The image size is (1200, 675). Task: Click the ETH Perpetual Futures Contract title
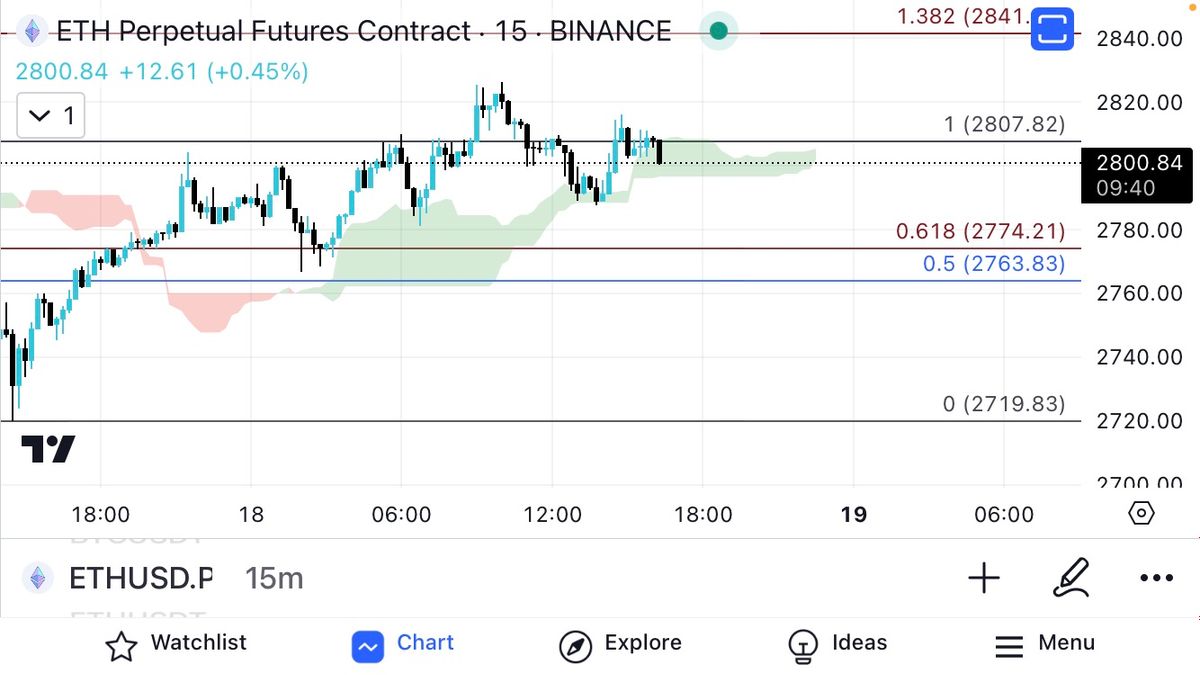pos(264,31)
